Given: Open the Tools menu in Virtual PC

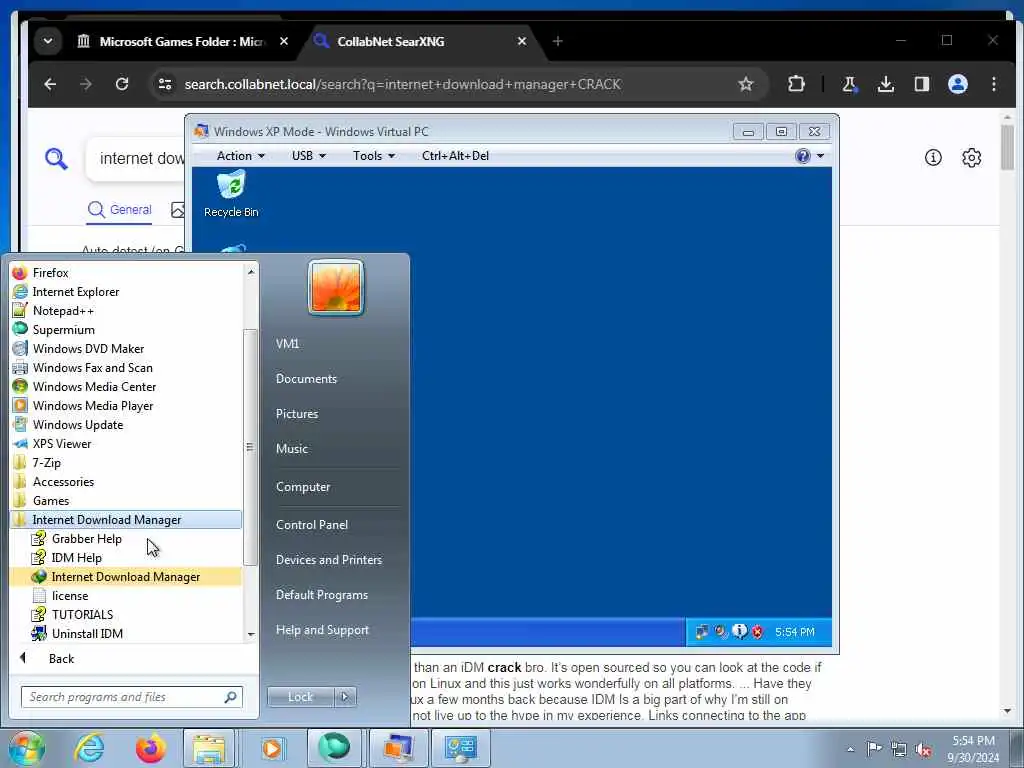Looking at the screenshot, I should click(374, 156).
